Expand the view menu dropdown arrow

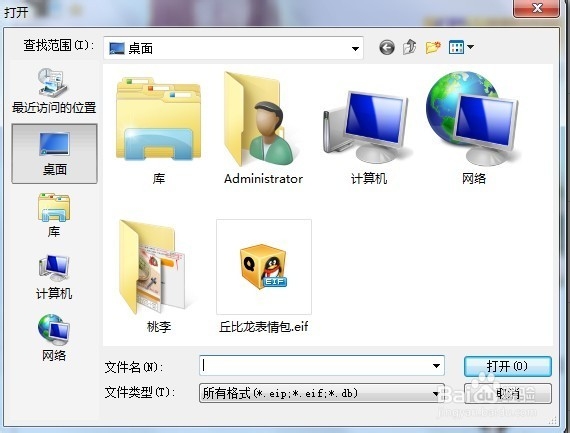click(x=470, y=47)
